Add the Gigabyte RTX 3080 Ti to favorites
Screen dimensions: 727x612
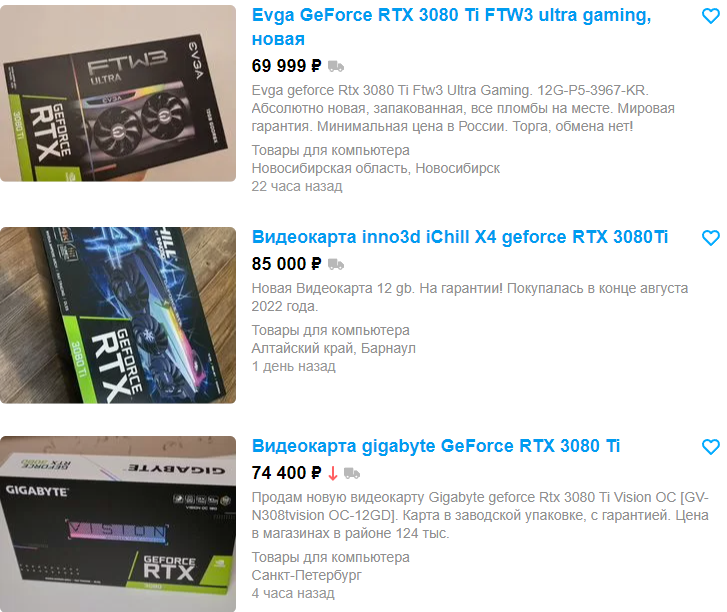pos(710,447)
